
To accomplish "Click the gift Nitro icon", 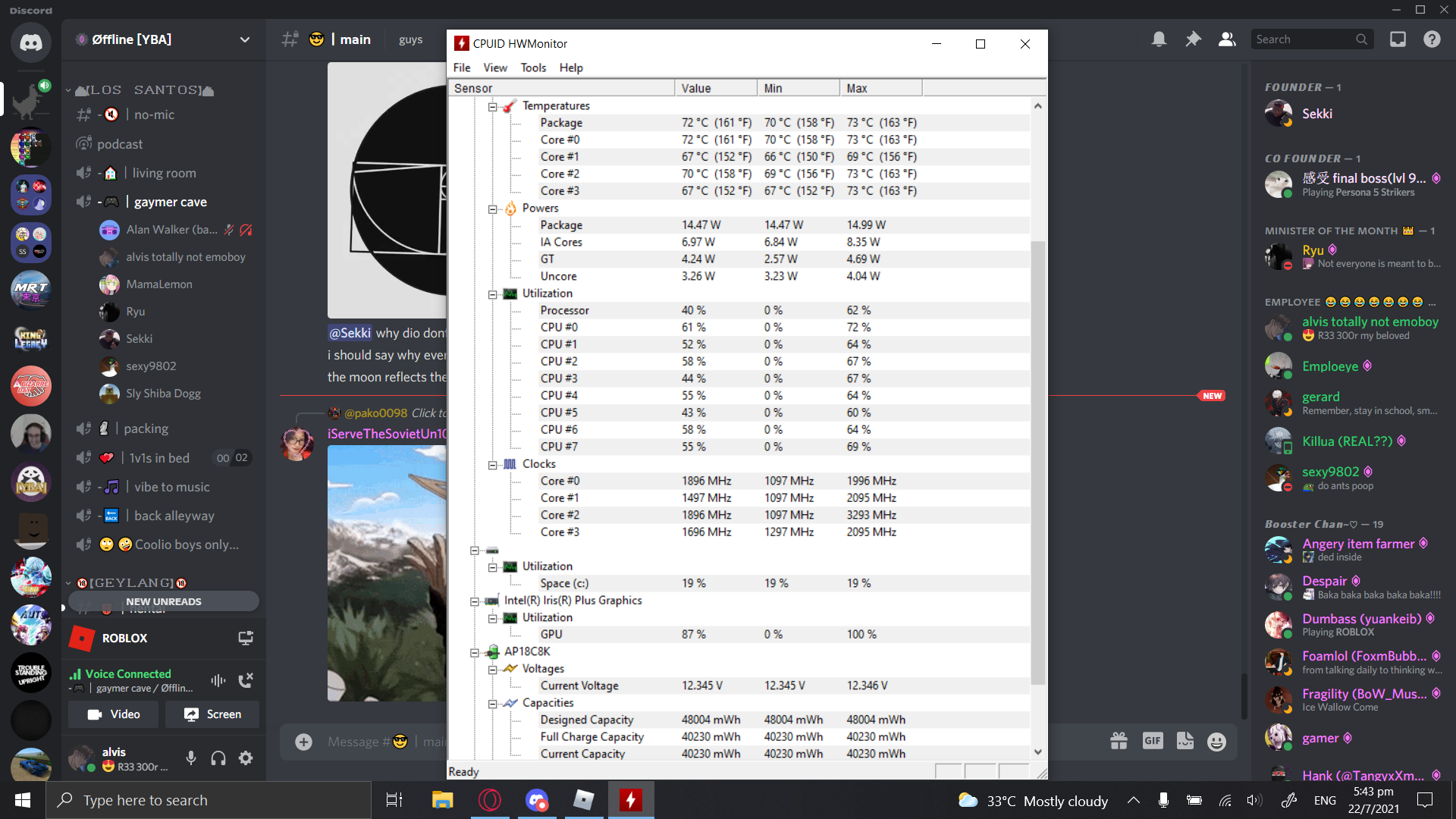I will [1119, 742].
